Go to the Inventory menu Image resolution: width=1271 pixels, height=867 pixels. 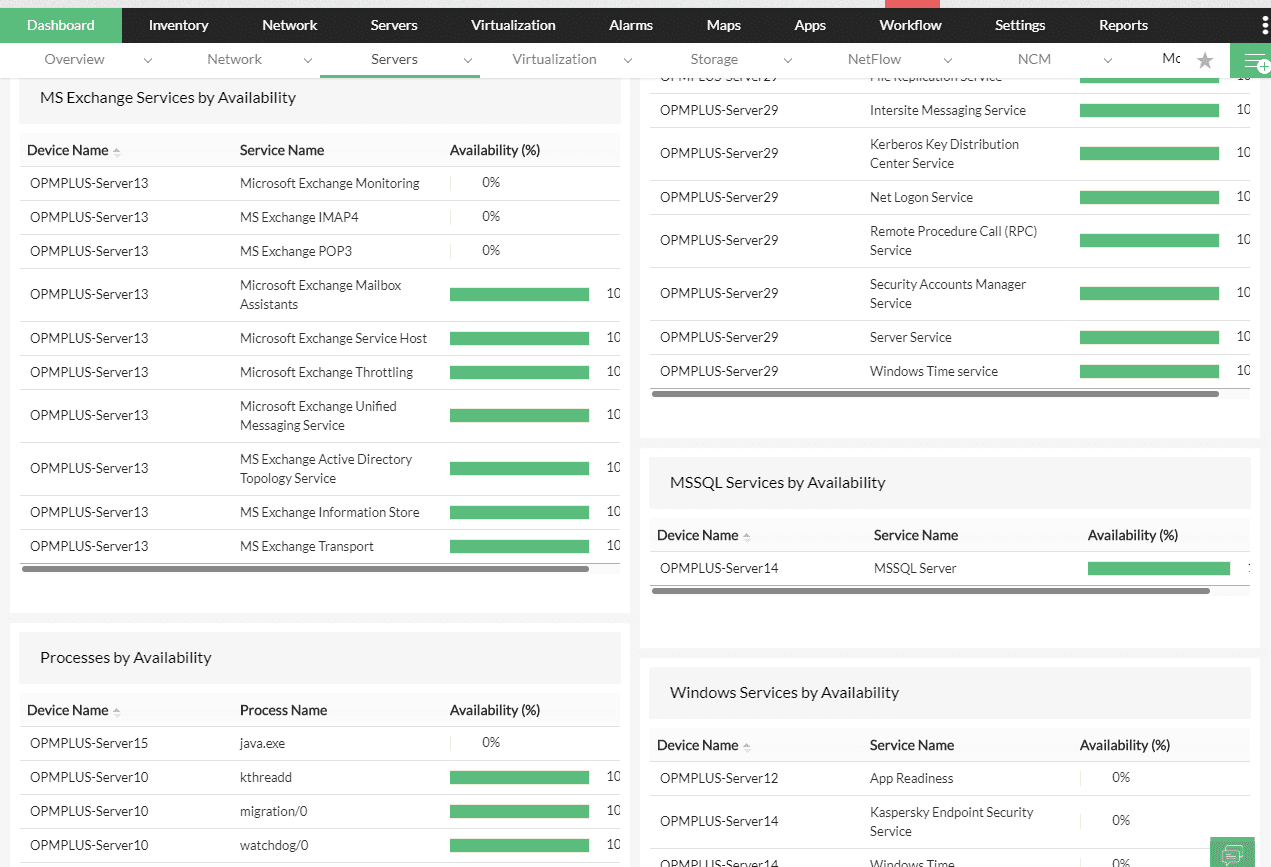[178, 25]
